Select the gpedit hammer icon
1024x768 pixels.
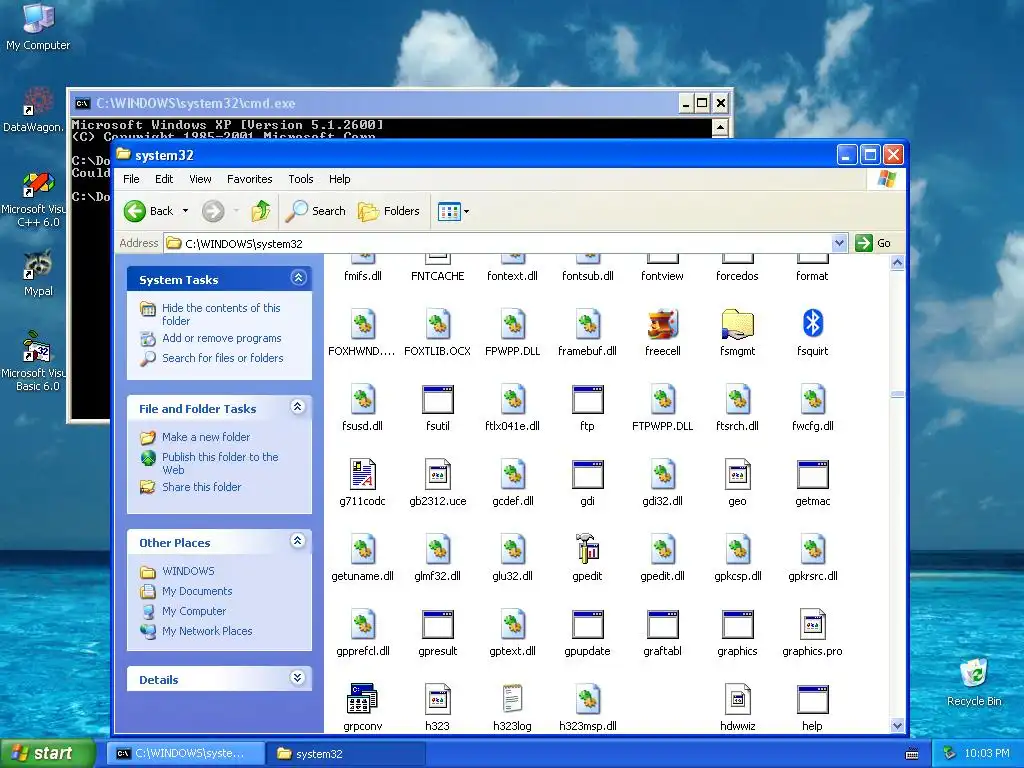point(587,549)
